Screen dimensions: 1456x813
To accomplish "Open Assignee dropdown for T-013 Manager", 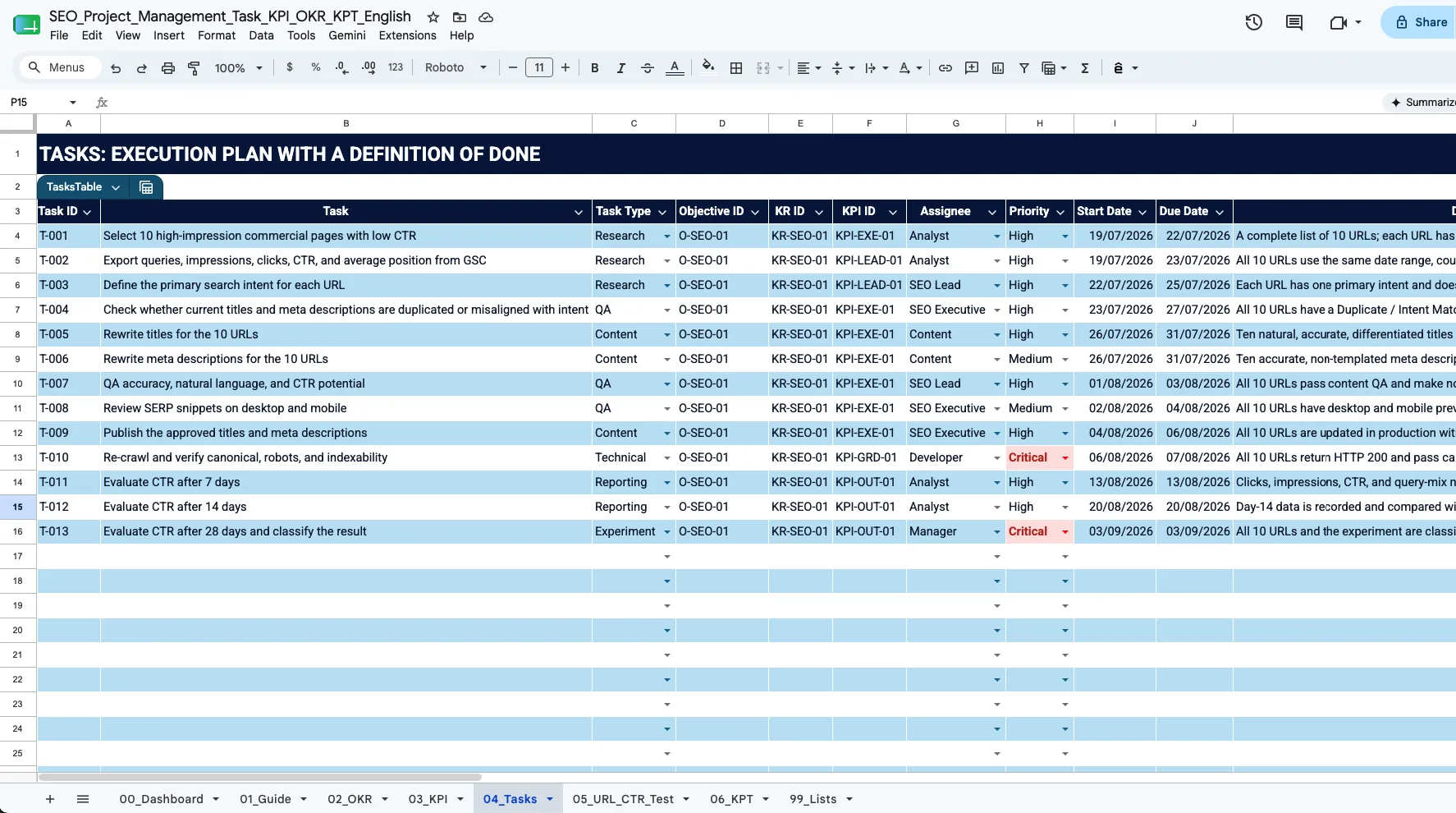I will (x=997, y=532).
